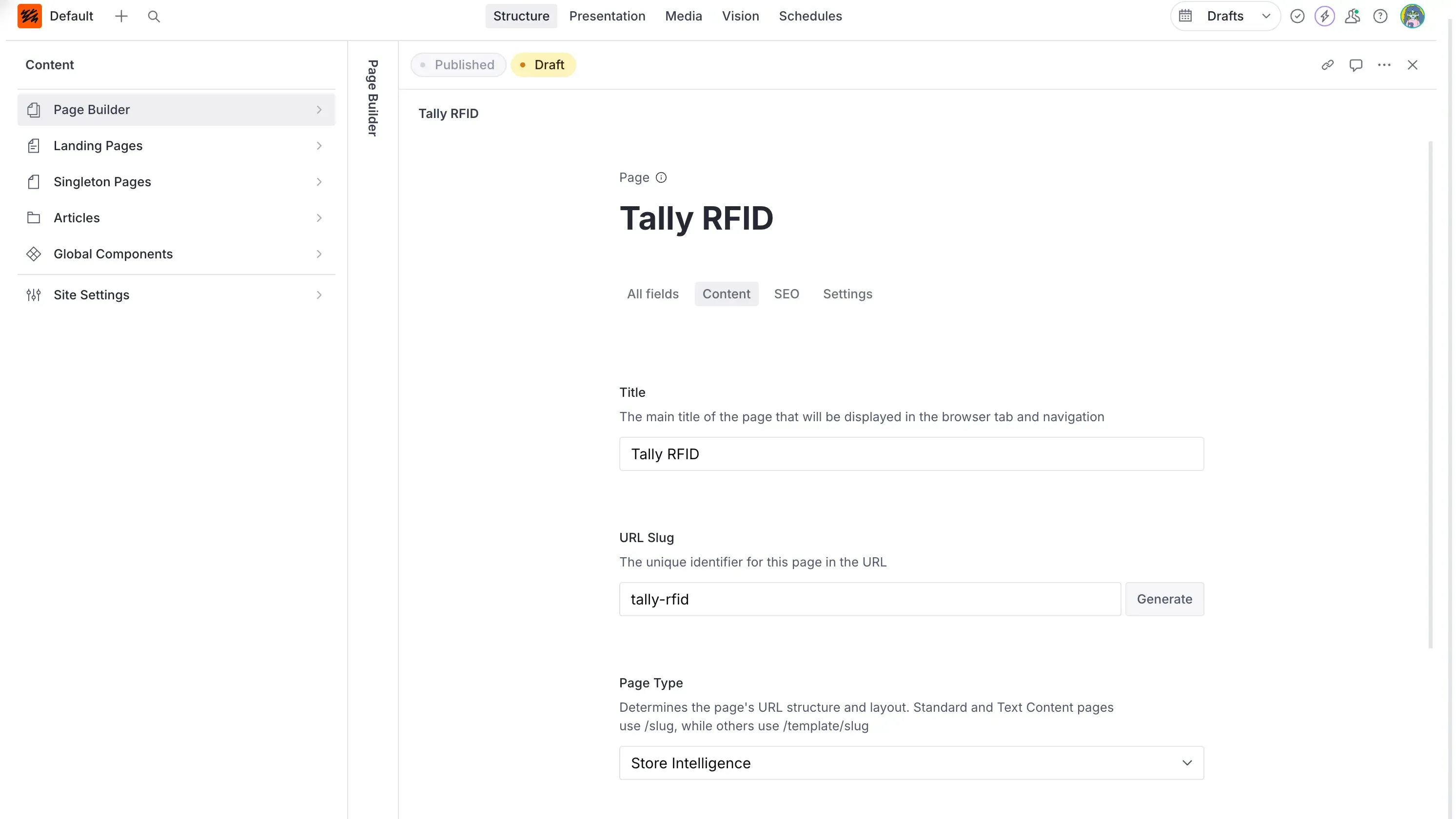The height and width of the screenshot is (819, 1456).
Task: Click the Generate button for URL slug
Action: click(x=1164, y=599)
